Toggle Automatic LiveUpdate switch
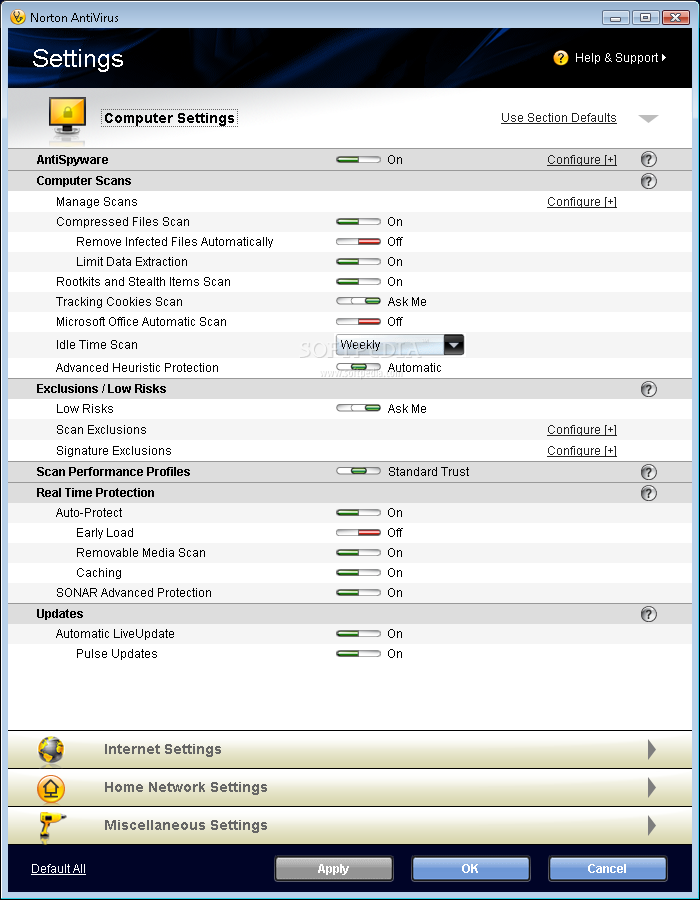This screenshot has width=700, height=900. [358, 634]
